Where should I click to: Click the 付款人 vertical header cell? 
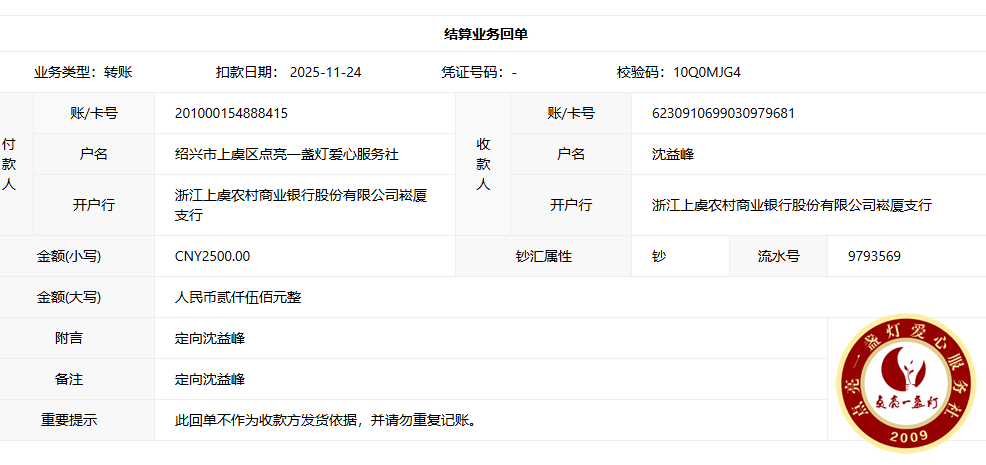coord(9,164)
